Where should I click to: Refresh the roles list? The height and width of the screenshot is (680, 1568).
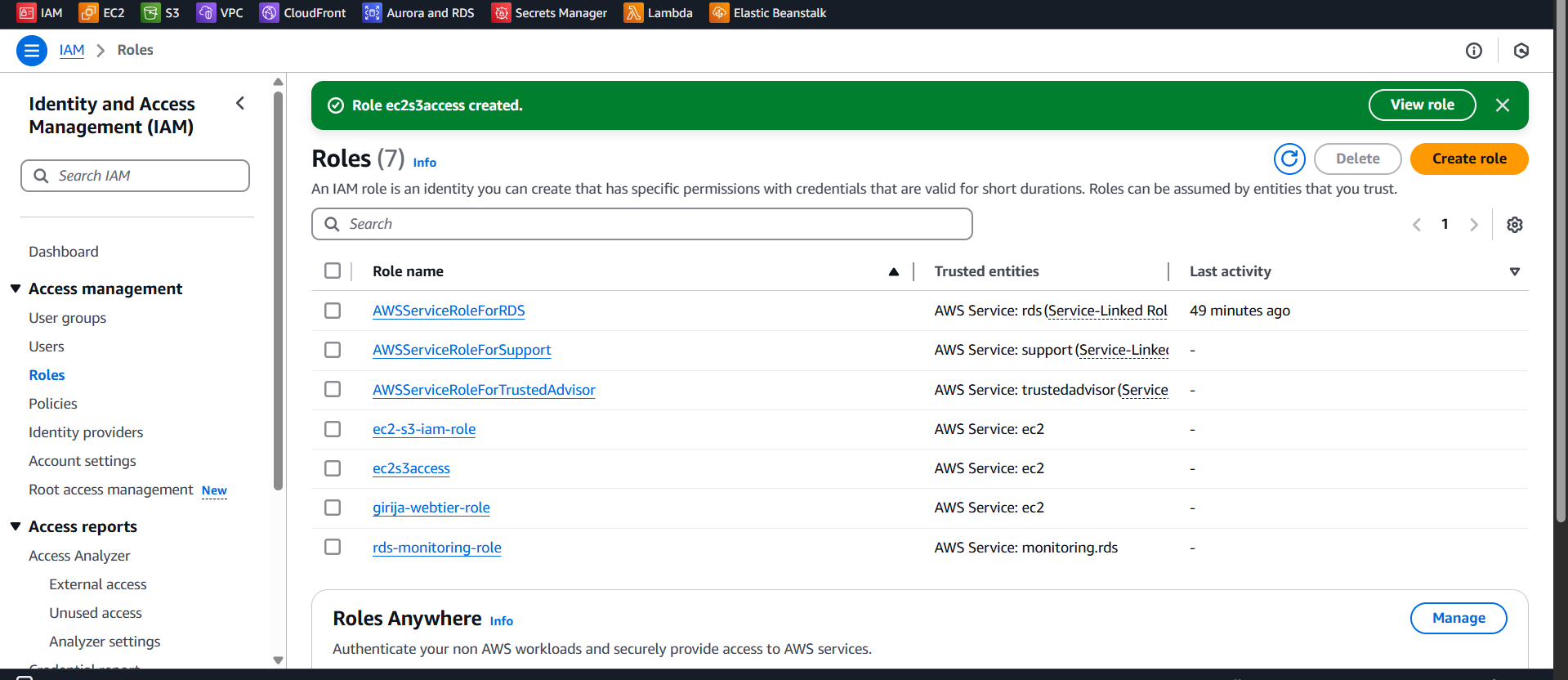point(1289,159)
